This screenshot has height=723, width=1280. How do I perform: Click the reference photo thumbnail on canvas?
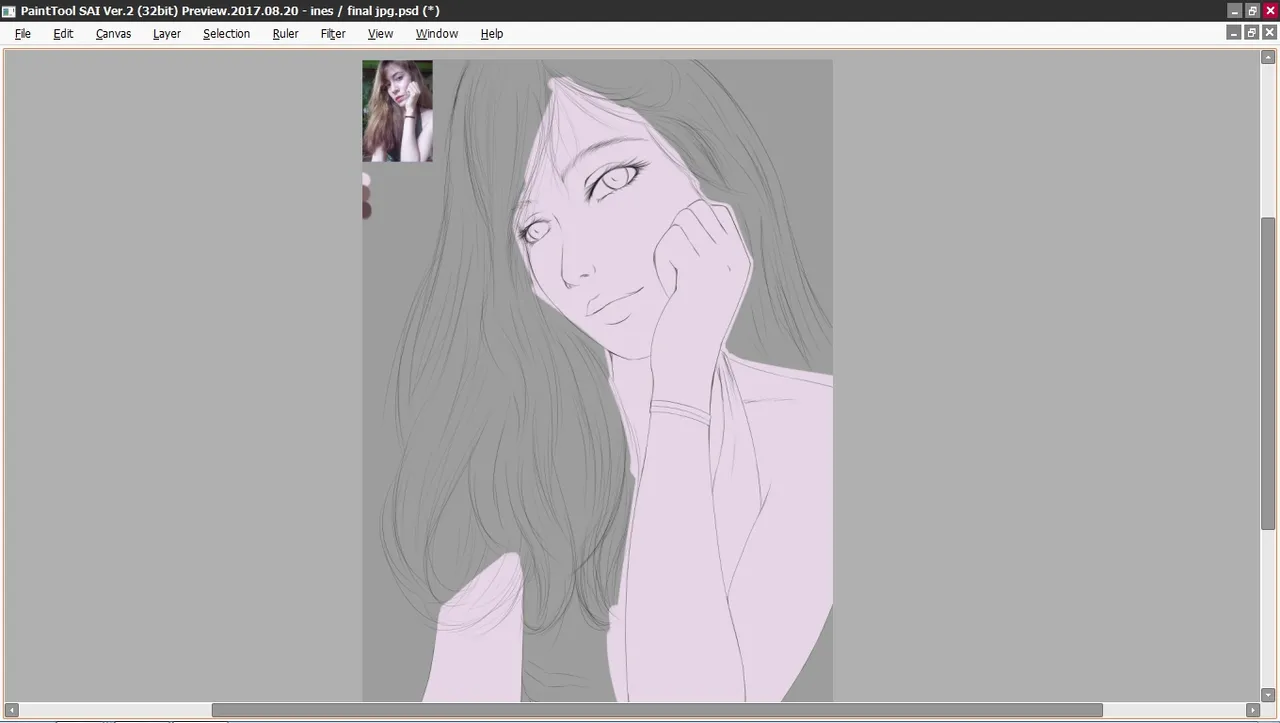pyautogui.click(x=397, y=111)
